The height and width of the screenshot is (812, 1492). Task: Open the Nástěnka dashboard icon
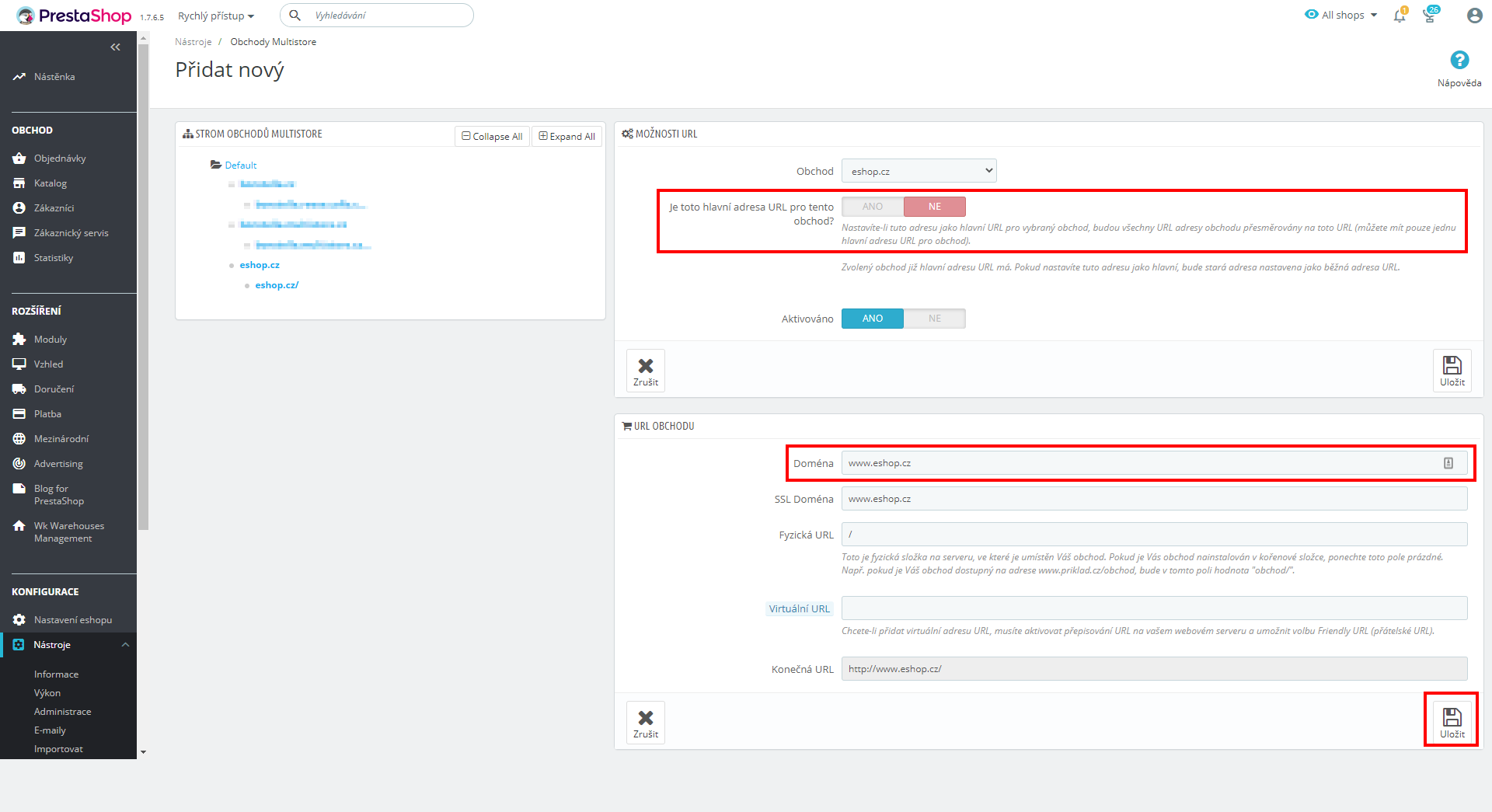(x=19, y=77)
